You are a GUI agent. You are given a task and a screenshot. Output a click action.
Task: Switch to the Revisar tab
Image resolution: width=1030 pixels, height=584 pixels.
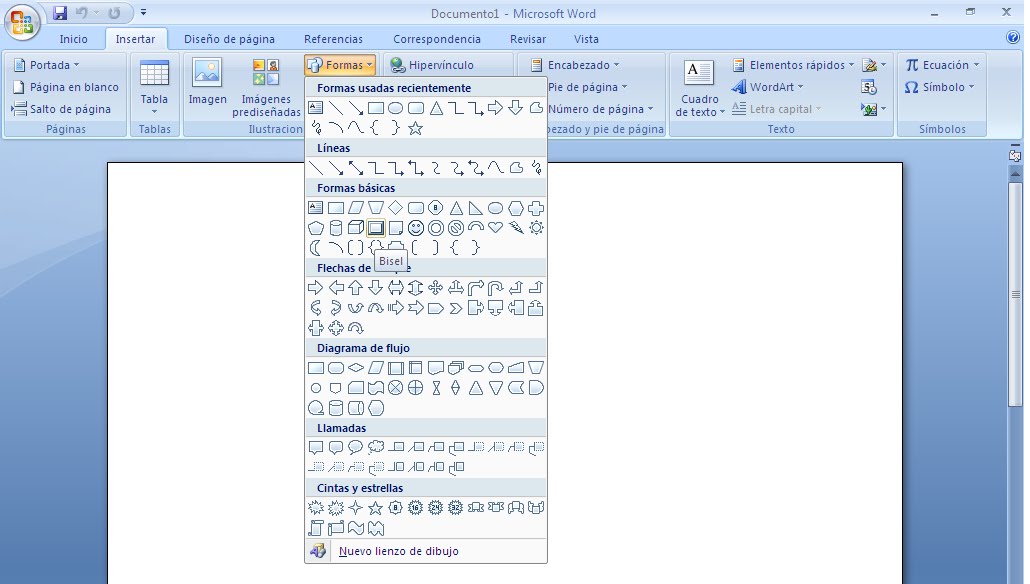pyautogui.click(x=527, y=39)
